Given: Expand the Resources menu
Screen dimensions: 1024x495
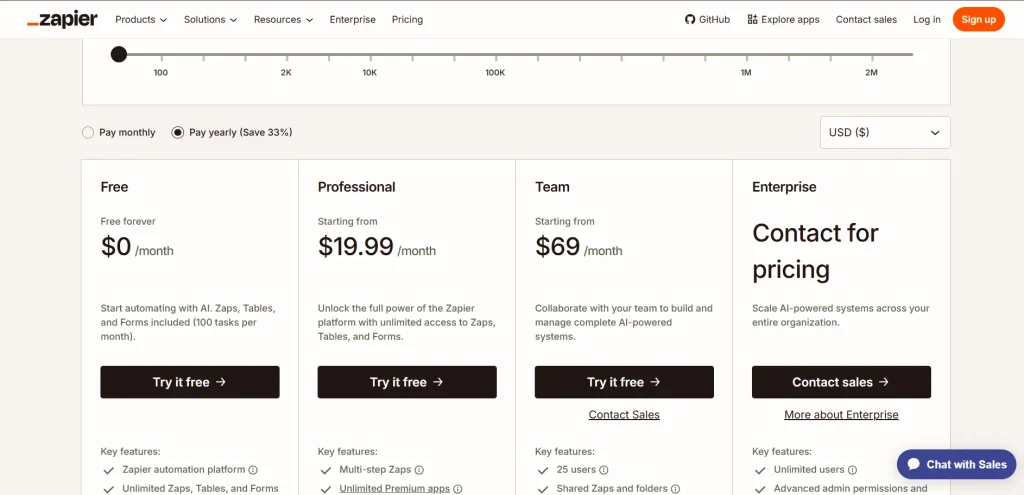Looking at the screenshot, I should click(283, 20).
